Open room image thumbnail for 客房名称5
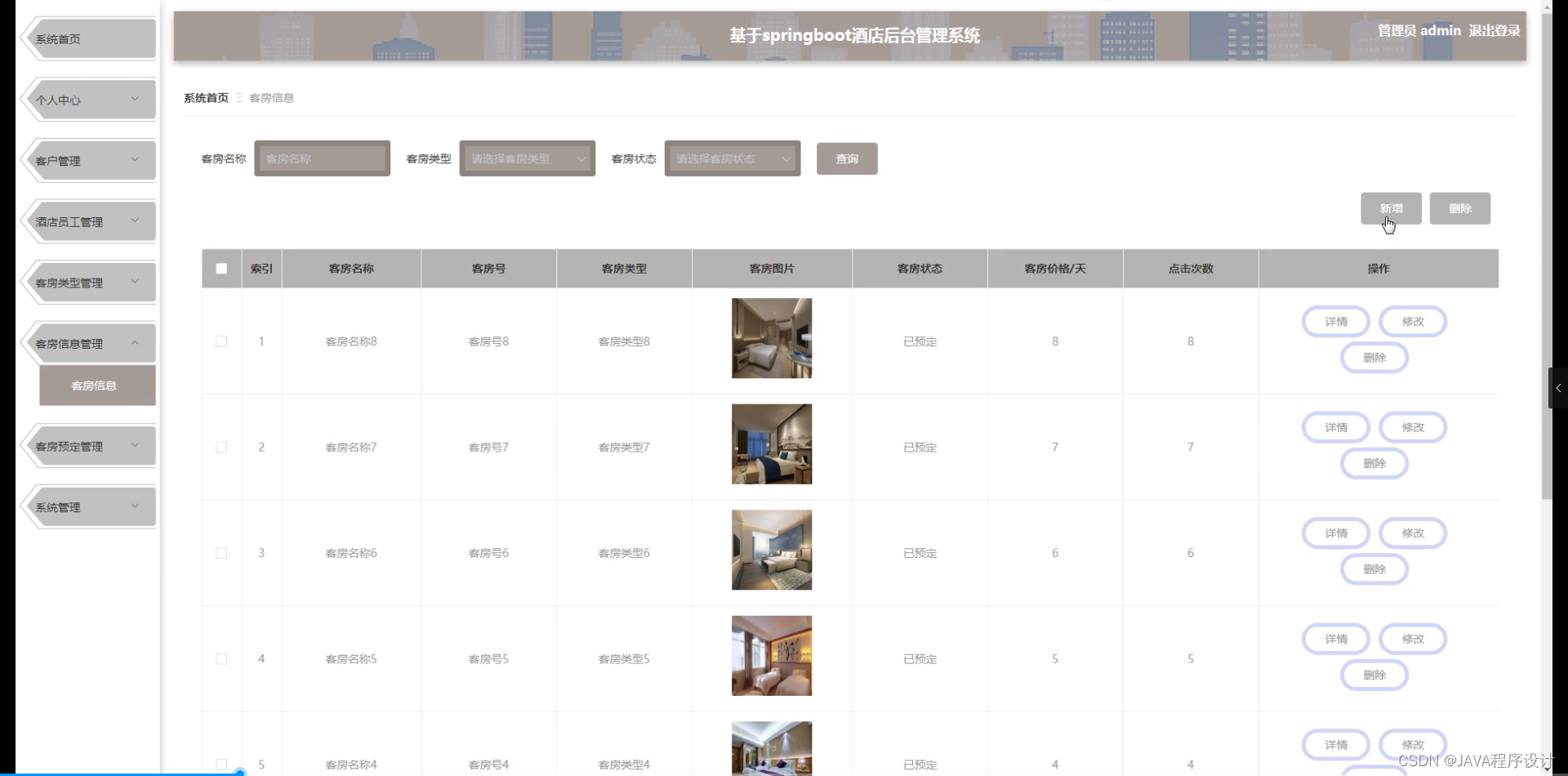 [x=772, y=656]
